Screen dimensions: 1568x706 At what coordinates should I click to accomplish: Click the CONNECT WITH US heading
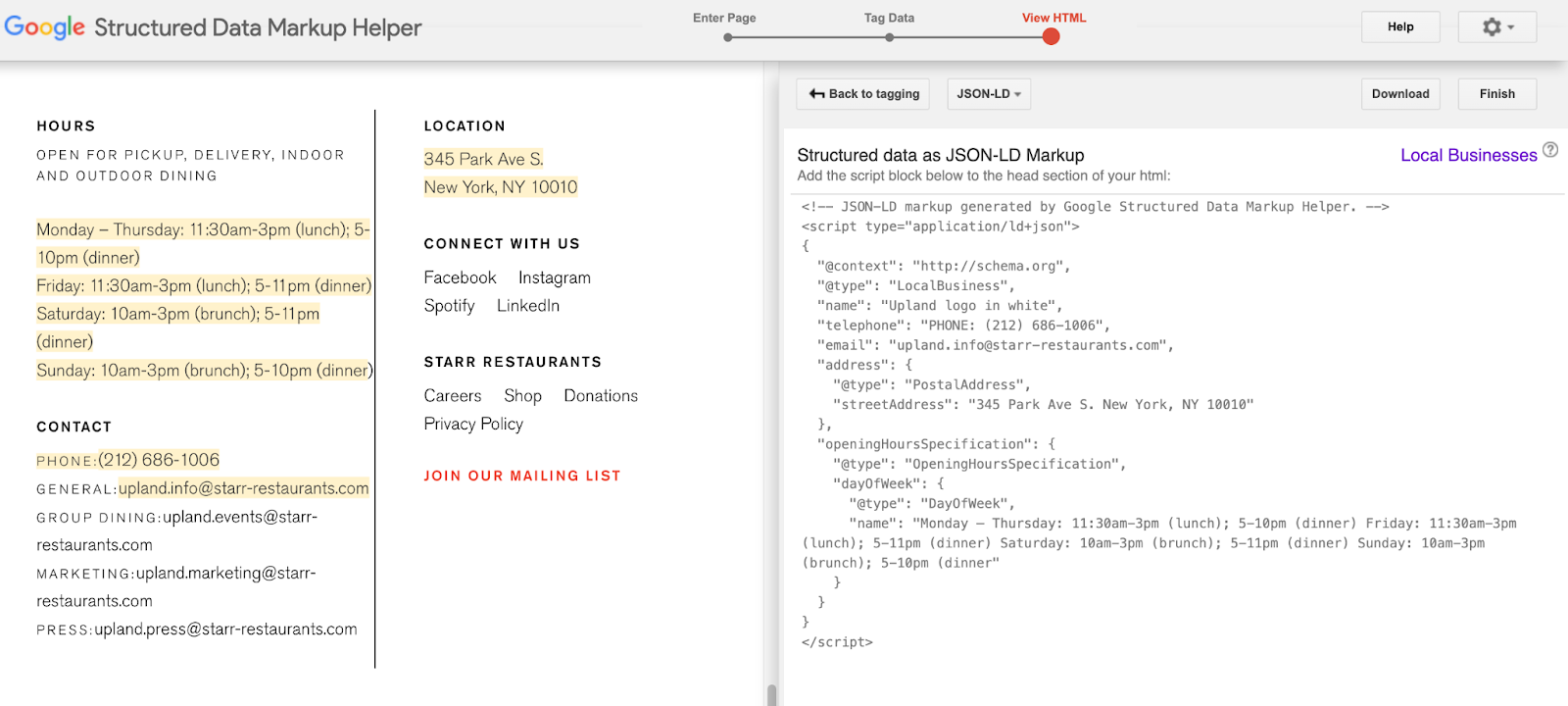502,243
